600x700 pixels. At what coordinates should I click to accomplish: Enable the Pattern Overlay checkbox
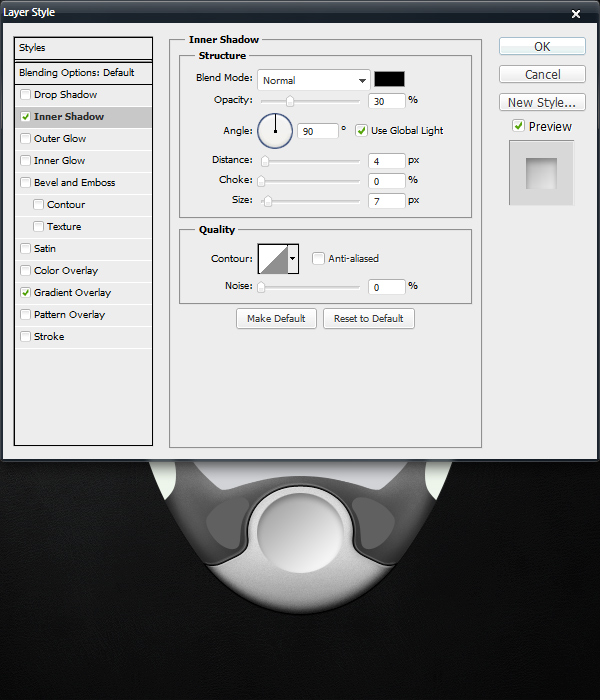[25, 314]
